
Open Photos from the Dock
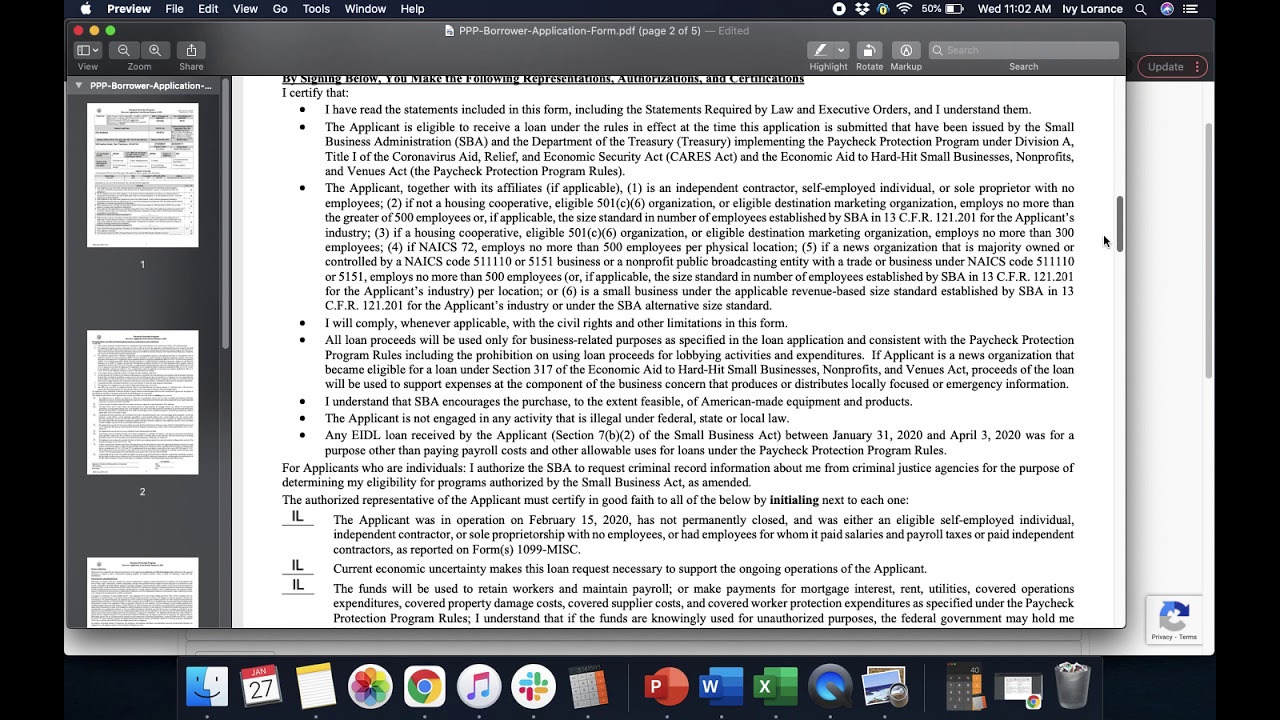click(370, 687)
